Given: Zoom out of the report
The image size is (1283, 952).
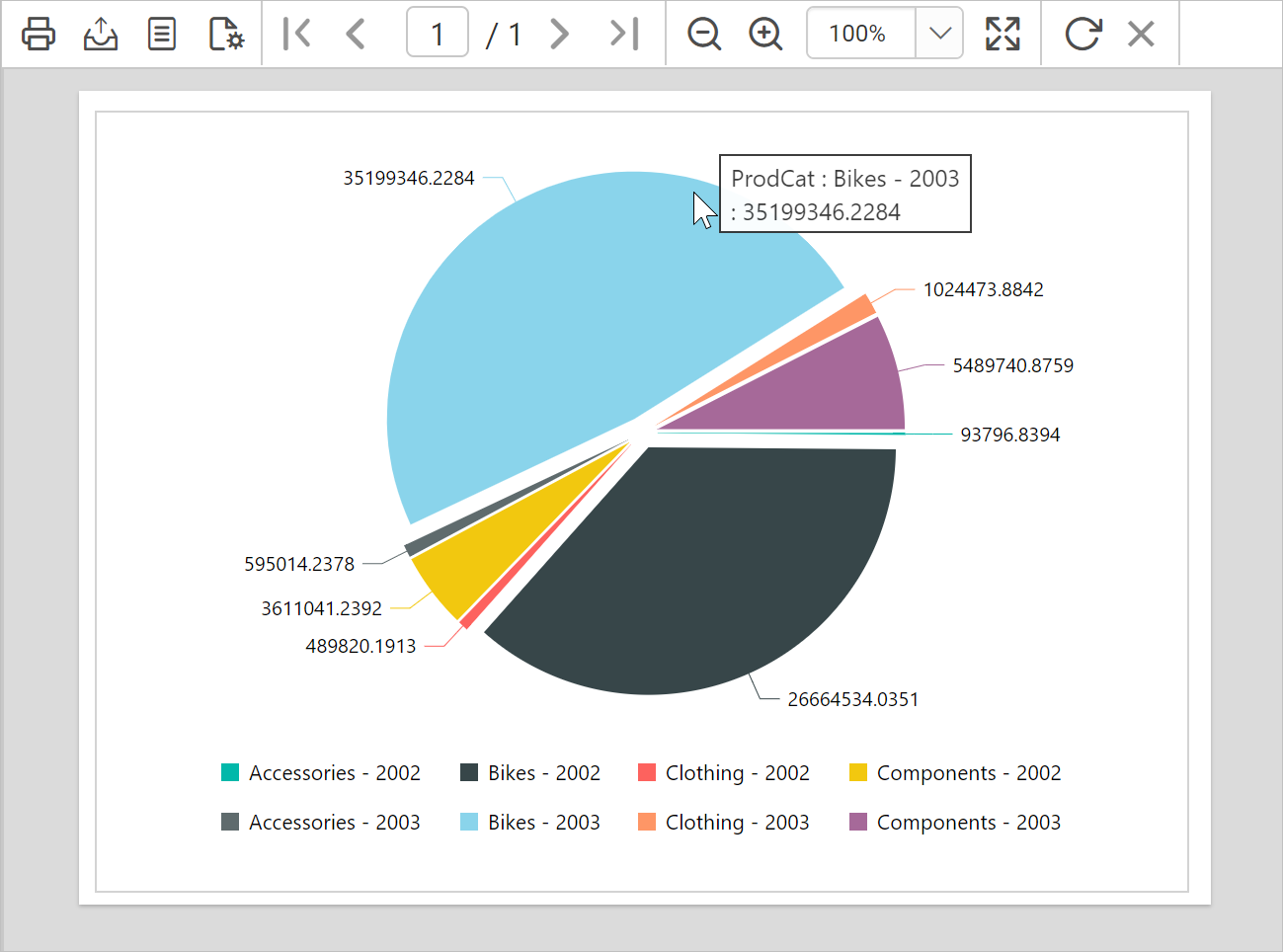Looking at the screenshot, I should point(703,33).
